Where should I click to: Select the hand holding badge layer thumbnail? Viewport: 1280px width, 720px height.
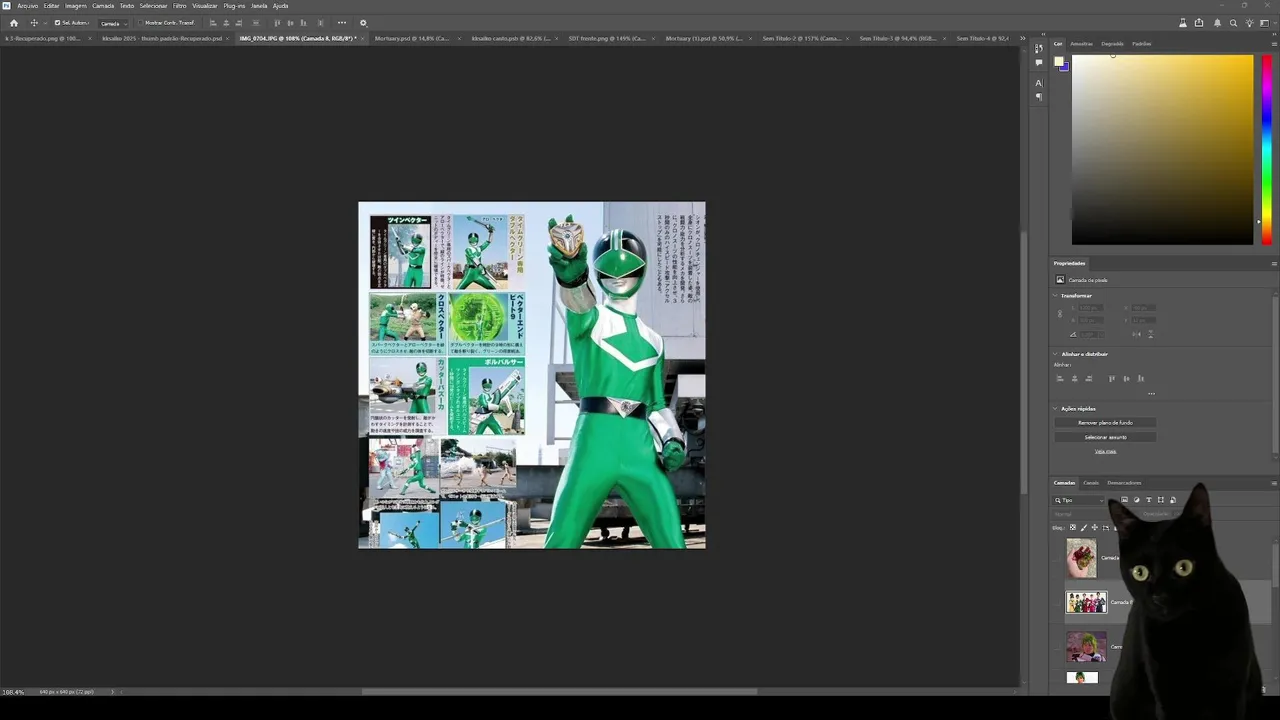1081,558
